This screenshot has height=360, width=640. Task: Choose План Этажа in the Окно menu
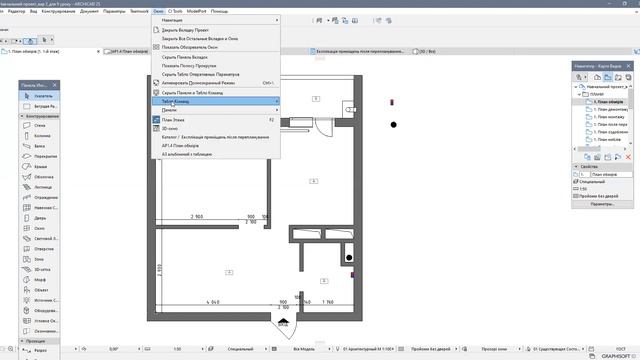216,120
